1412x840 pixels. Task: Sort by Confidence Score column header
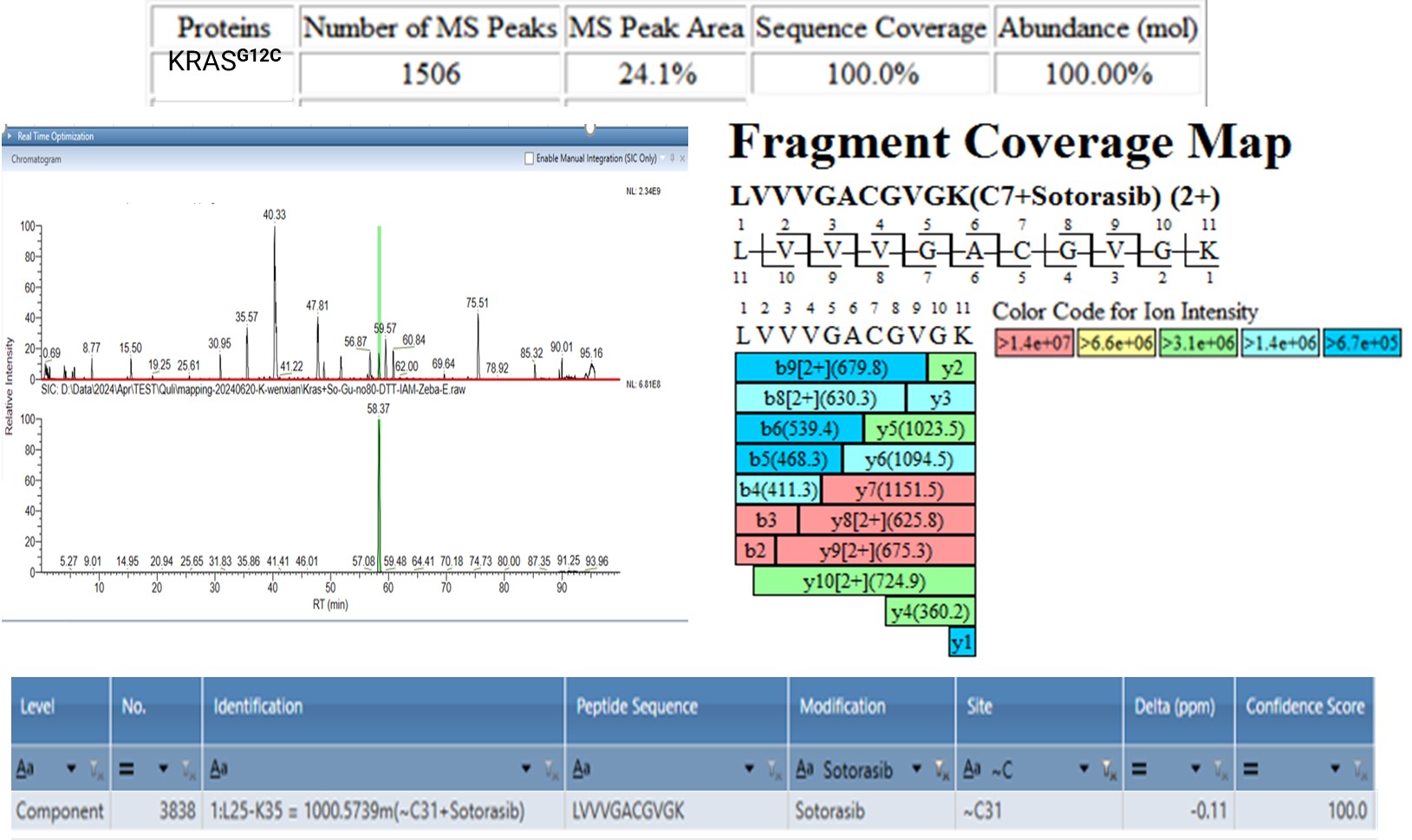point(1305,707)
